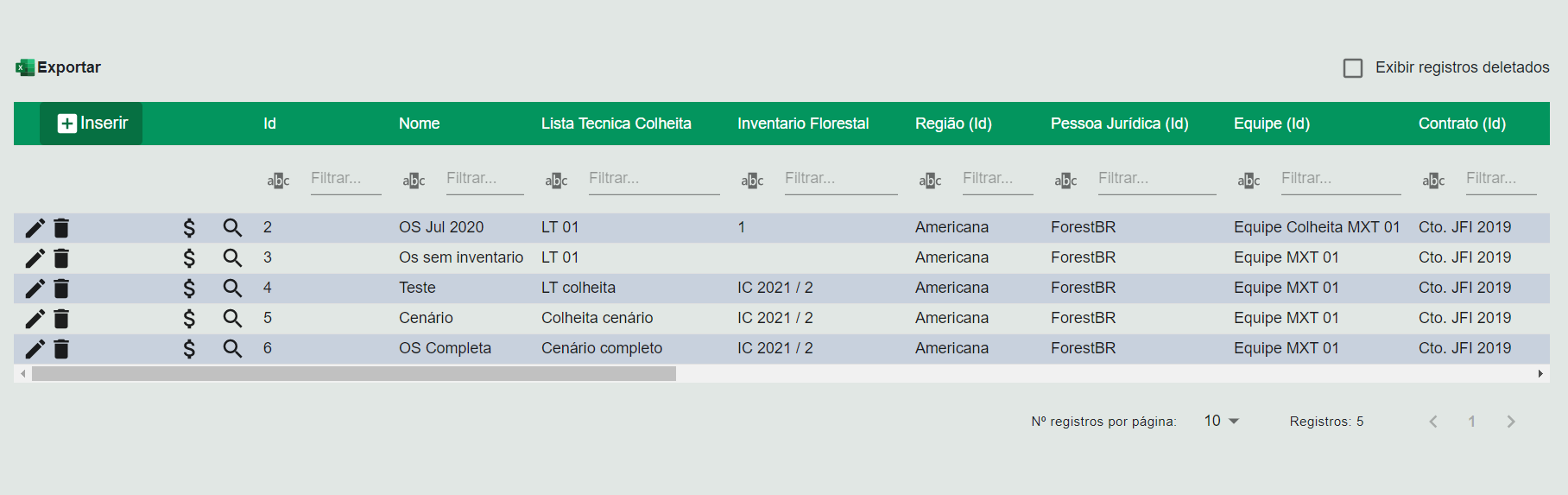This screenshot has height=495, width=1568.
Task: Delete the Teste record with trash icon
Action: [61, 289]
